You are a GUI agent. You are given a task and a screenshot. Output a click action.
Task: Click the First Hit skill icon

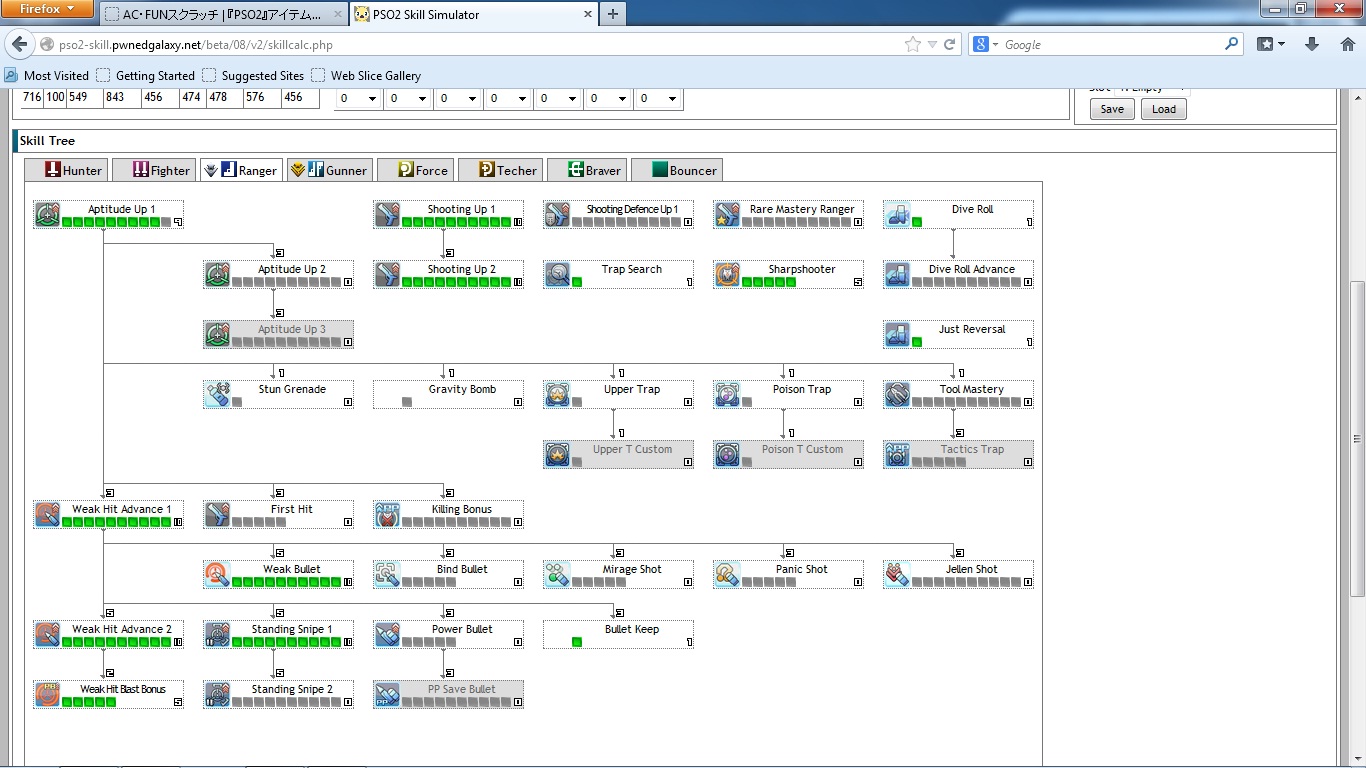pyautogui.click(x=217, y=515)
